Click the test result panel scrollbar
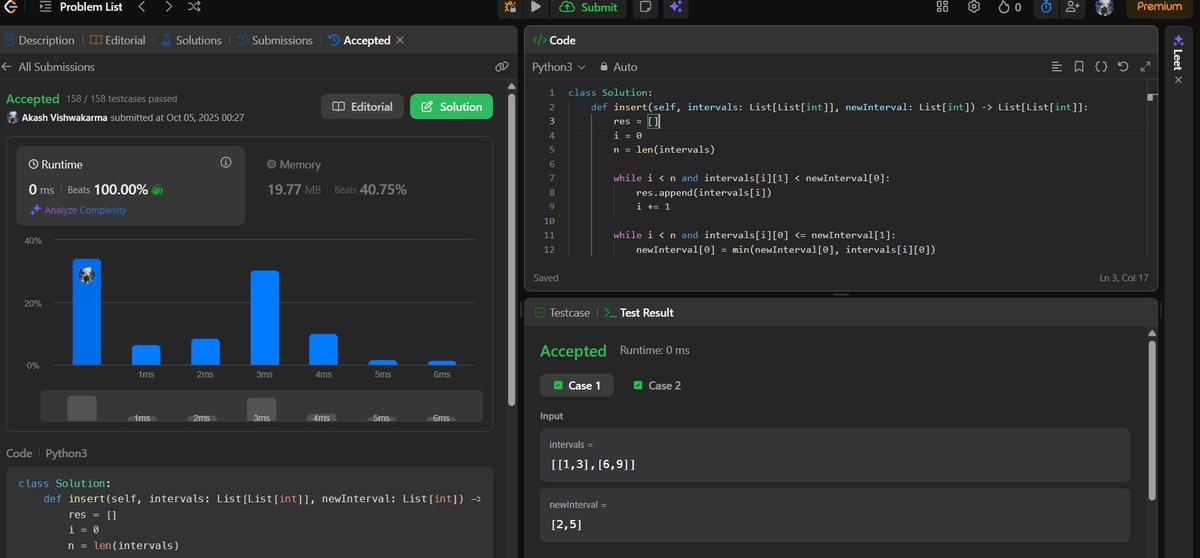Screen dimensions: 1200x558 (x=1151, y=420)
